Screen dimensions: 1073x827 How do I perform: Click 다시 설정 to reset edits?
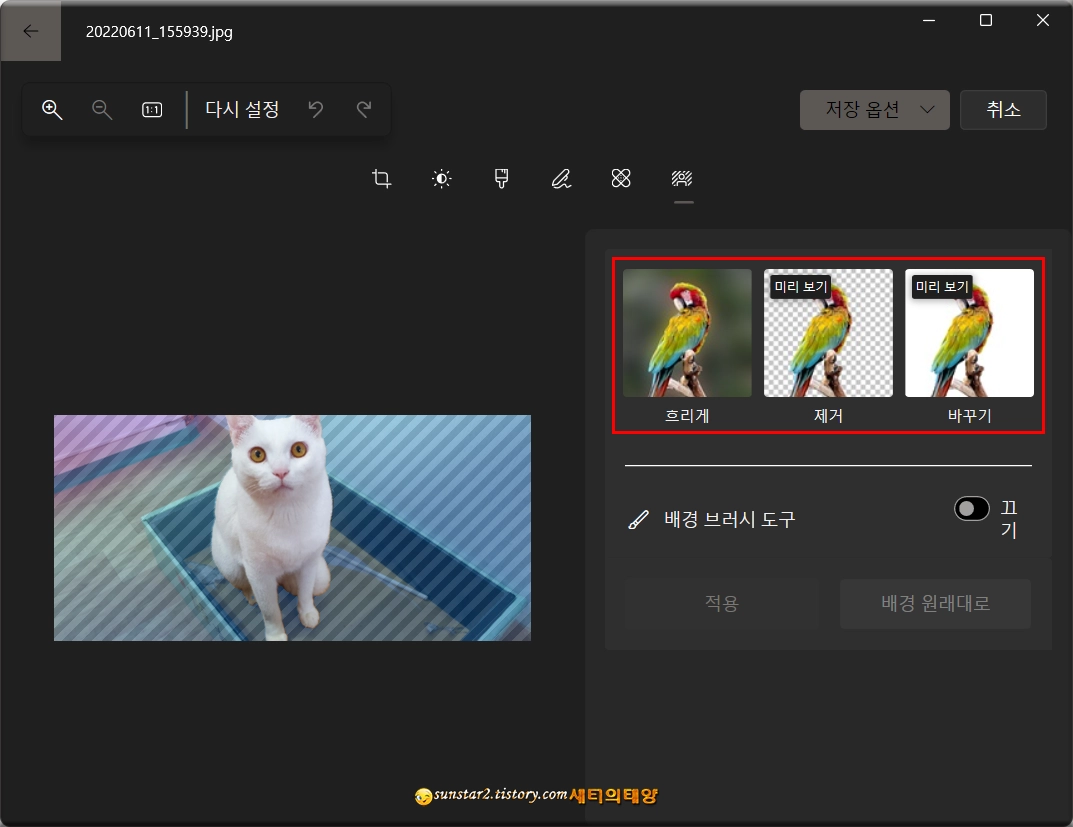[x=242, y=109]
